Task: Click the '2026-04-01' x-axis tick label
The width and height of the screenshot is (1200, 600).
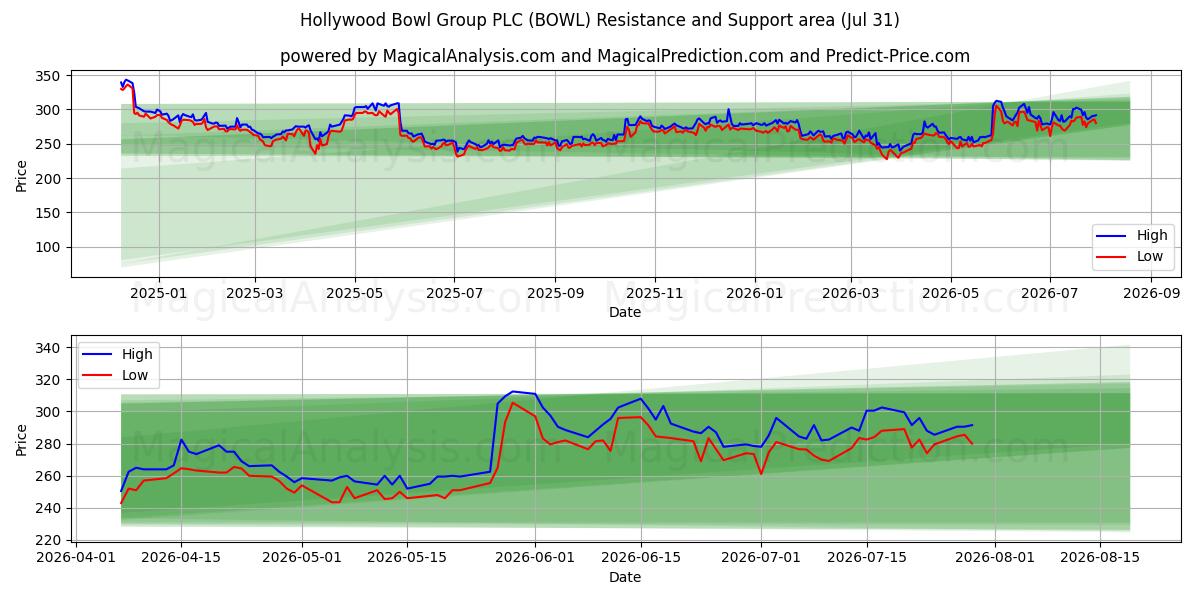Action: point(78,558)
